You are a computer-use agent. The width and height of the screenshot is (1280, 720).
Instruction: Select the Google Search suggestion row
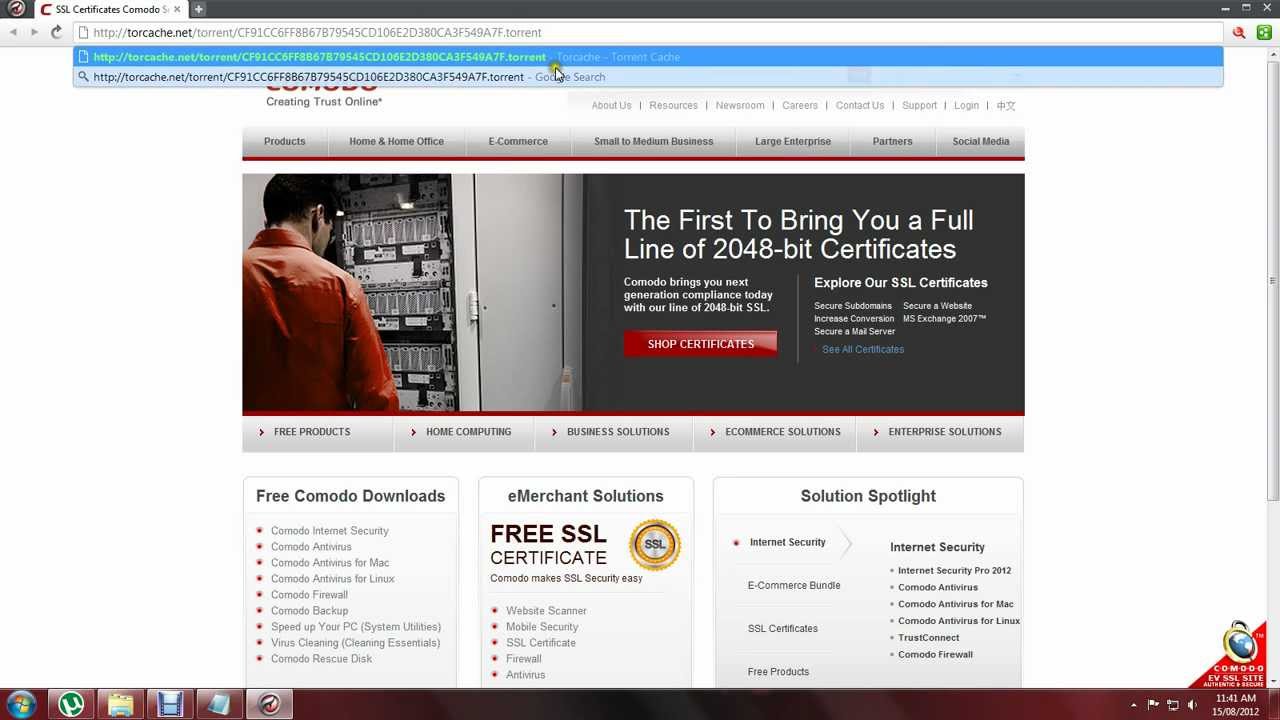648,77
